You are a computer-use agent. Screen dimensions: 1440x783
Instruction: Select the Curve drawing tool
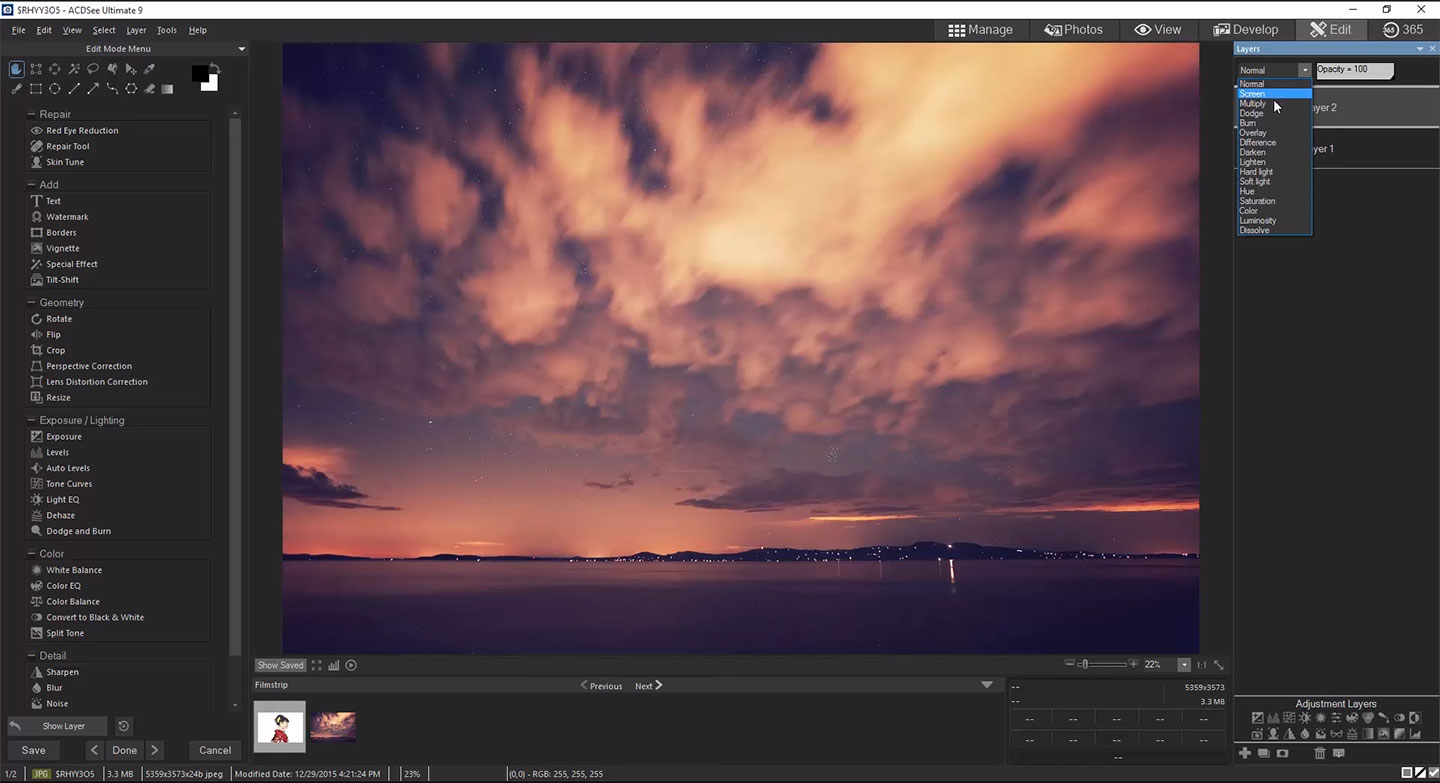(112, 89)
